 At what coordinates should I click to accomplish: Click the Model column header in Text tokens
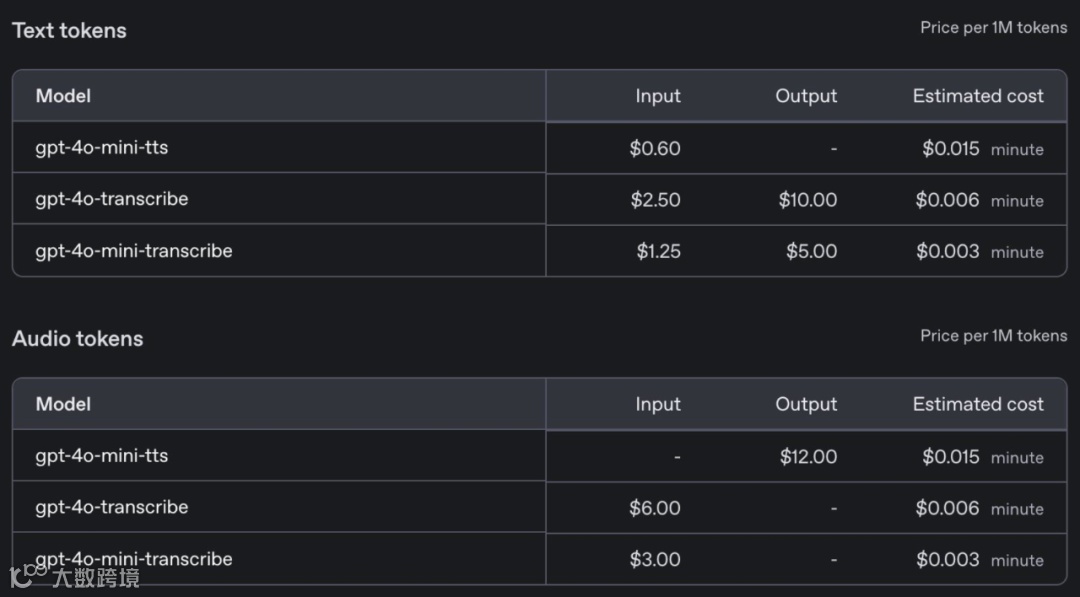pyautogui.click(x=63, y=96)
